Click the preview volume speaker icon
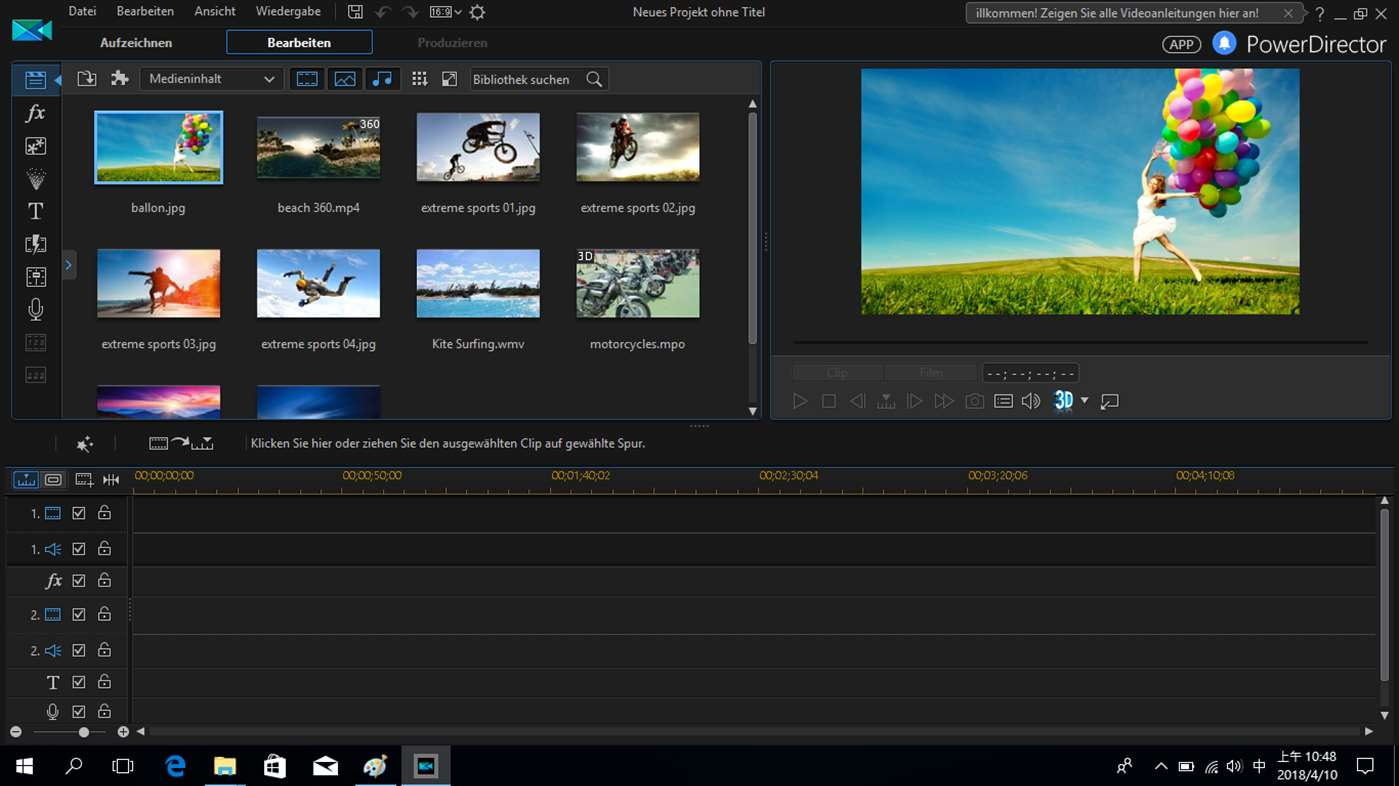Viewport: 1399px width, 786px height. coord(1031,401)
